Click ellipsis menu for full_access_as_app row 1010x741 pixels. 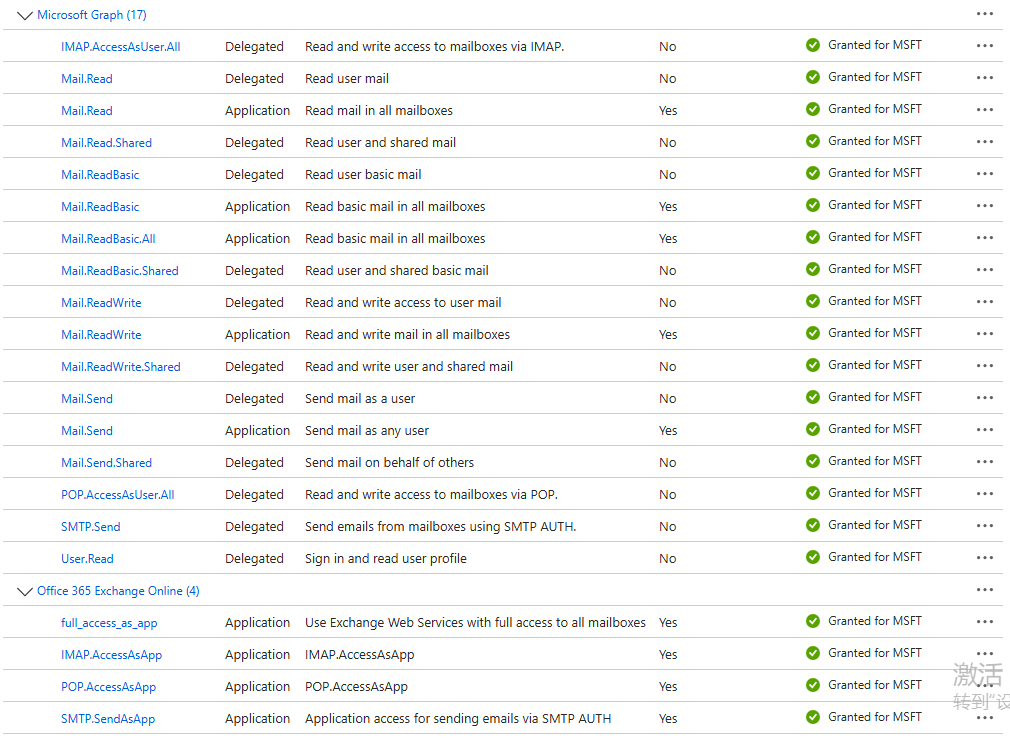pos(985,622)
